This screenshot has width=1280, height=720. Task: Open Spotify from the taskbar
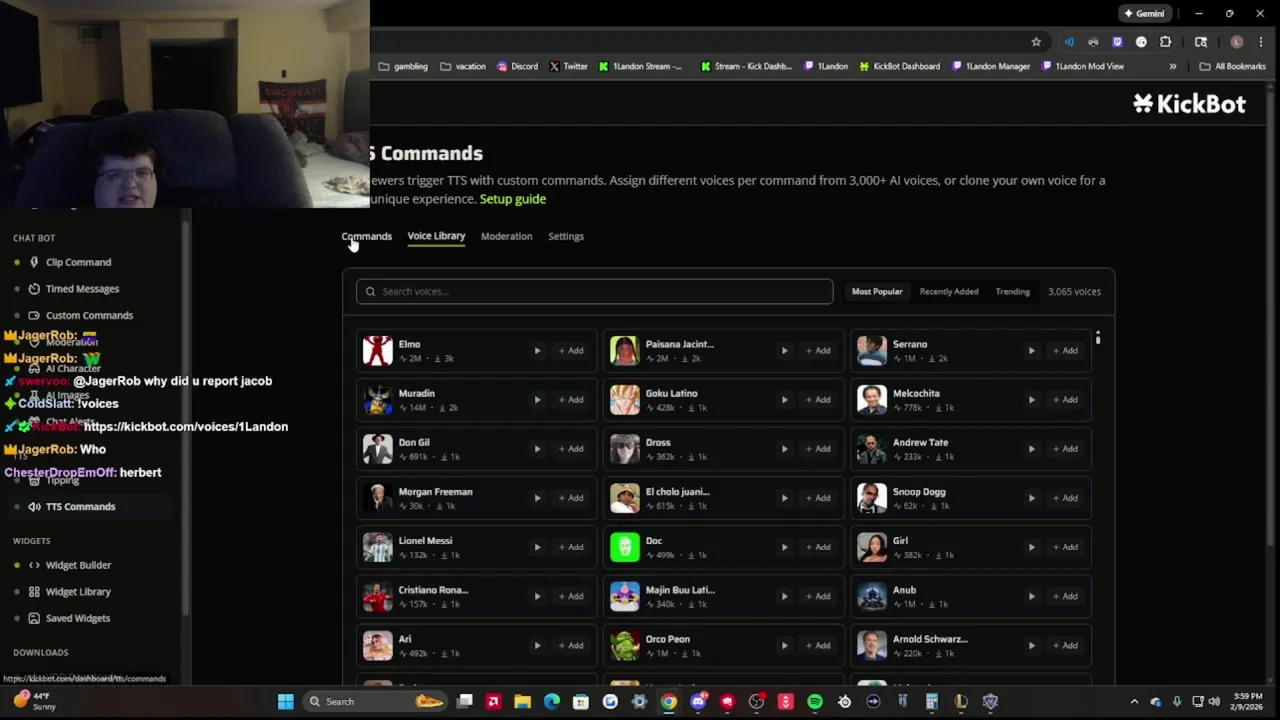[x=815, y=702]
